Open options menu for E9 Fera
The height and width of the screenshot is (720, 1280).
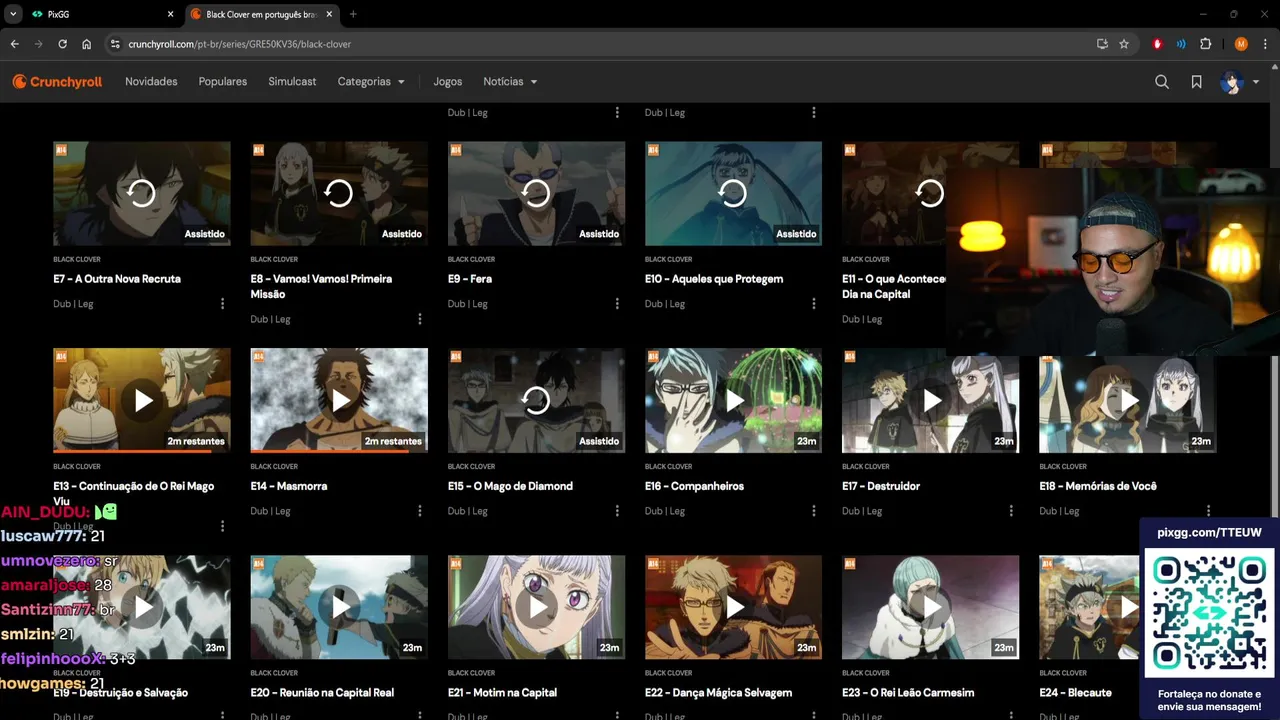point(616,304)
